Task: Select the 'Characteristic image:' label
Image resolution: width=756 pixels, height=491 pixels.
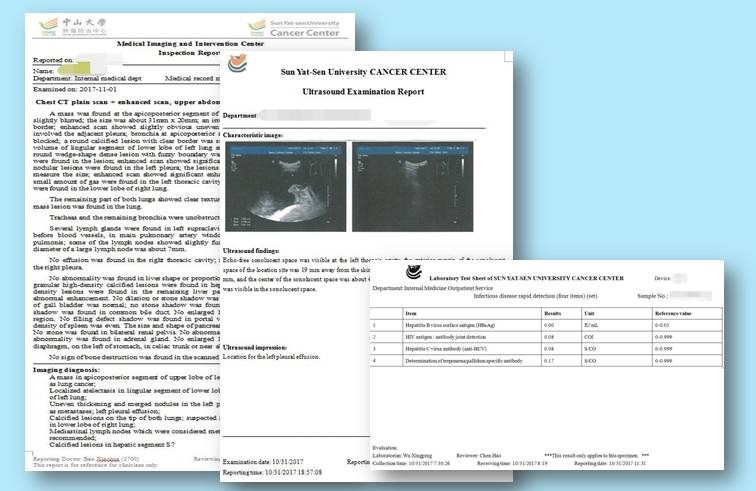Action: tap(253, 135)
